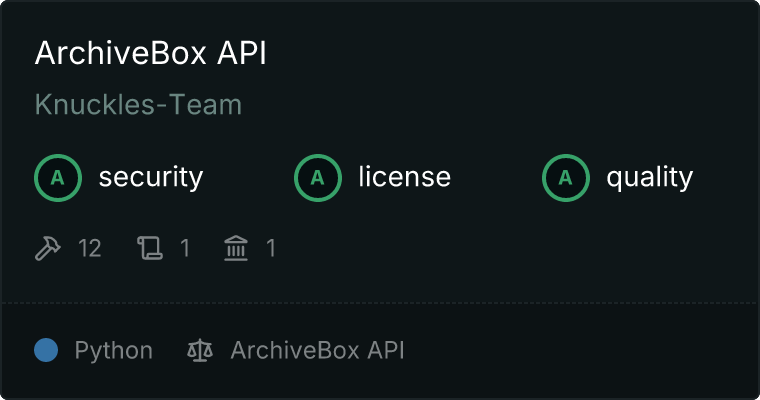
Task: Open the ArchiveBox API card title
Action: (x=150, y=54)
